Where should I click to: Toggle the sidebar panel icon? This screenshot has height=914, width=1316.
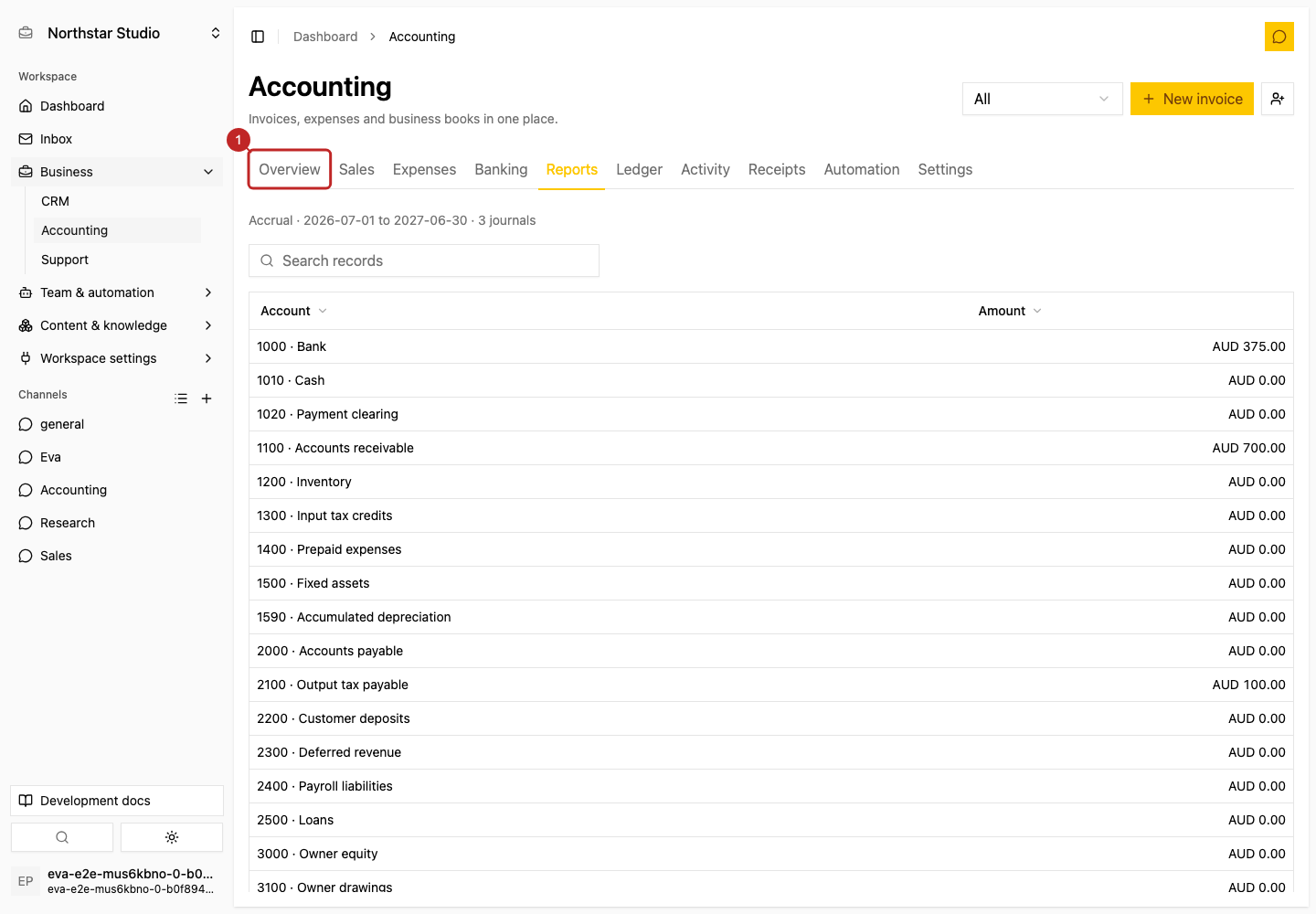pos(258,37)
